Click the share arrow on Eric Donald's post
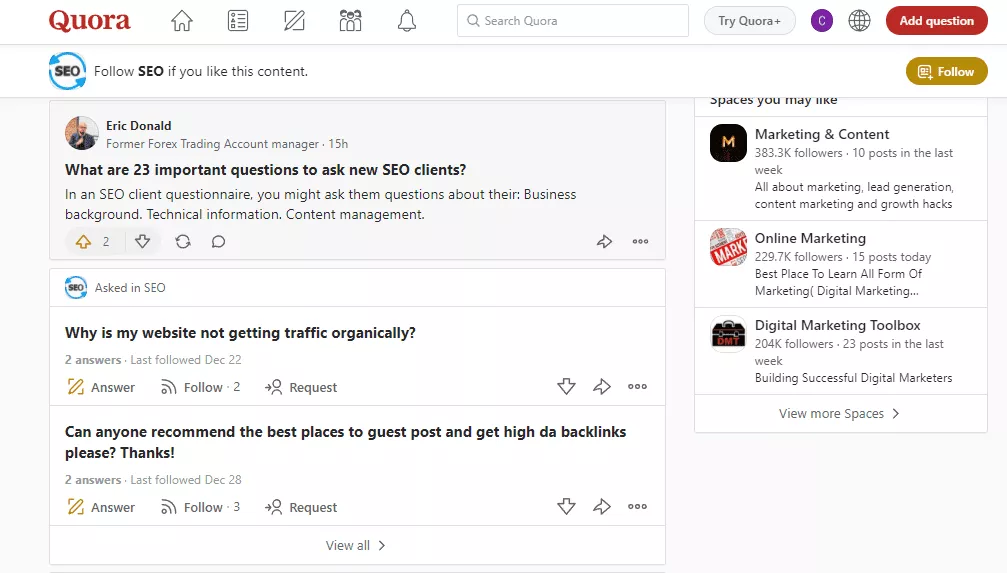Image resolution: width=1007 pixels, height=573 pixels. [x=604, y=242]
